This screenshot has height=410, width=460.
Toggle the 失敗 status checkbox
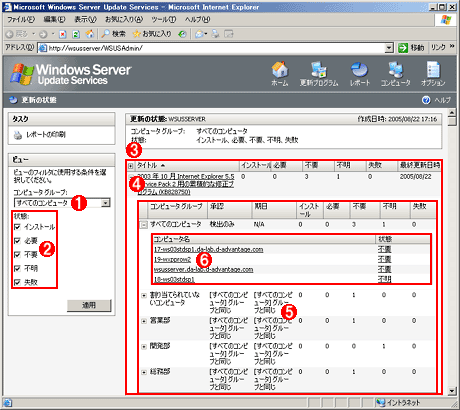[17, 282]
